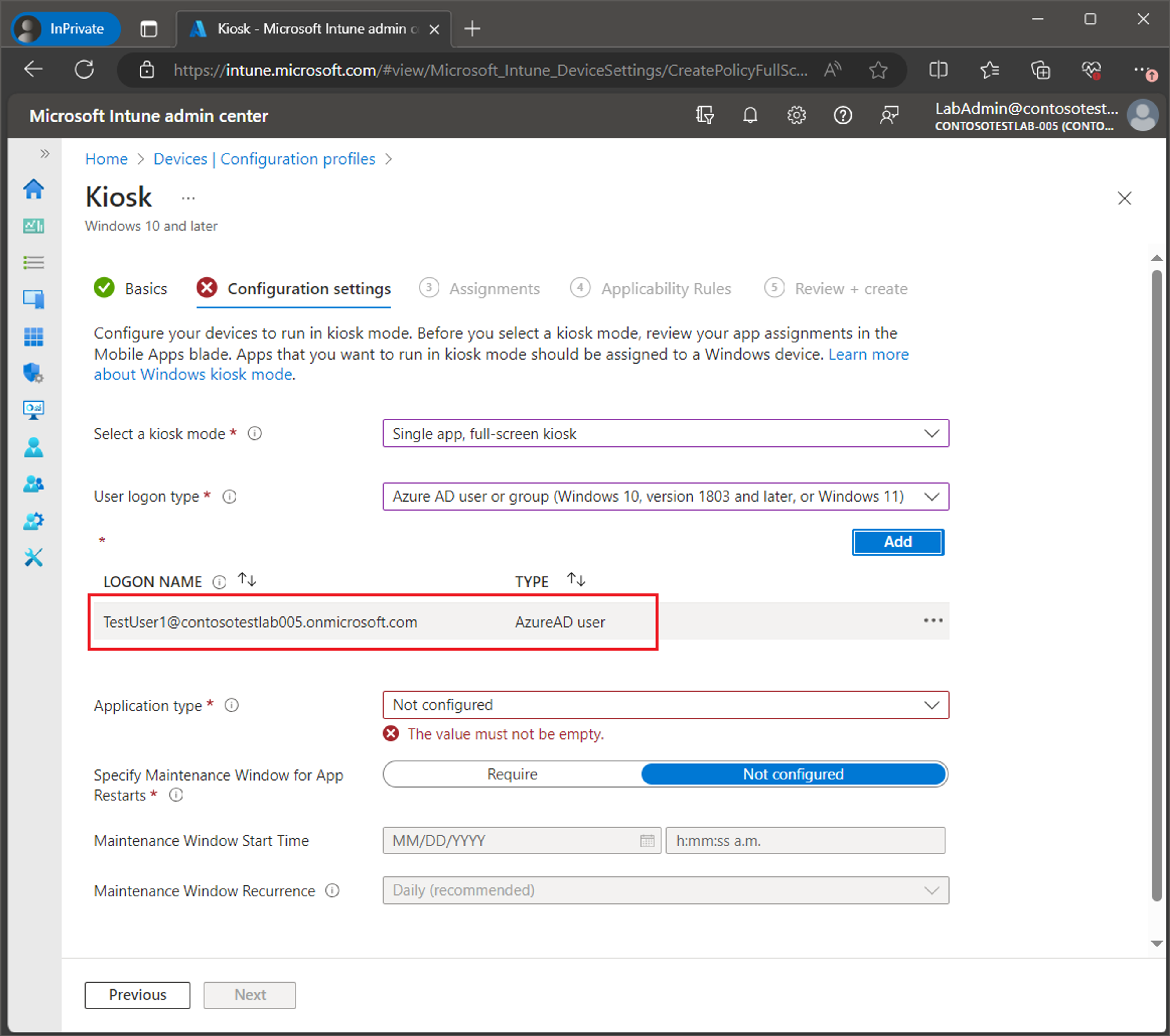Go to the Review + create step tab
1170x1036 pixels.
(836, 289)
